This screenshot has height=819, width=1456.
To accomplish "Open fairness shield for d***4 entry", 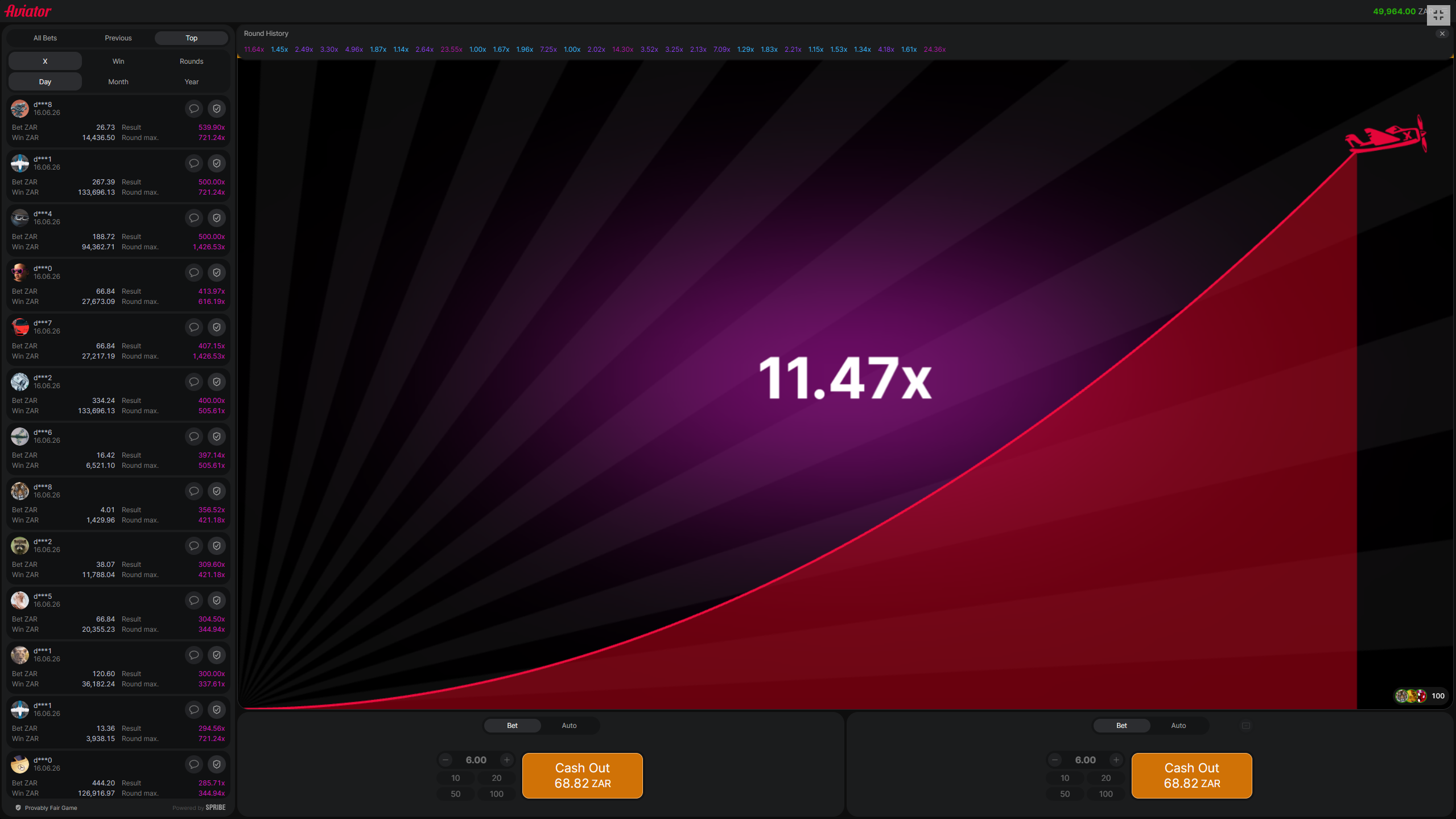I will (217, 218).
